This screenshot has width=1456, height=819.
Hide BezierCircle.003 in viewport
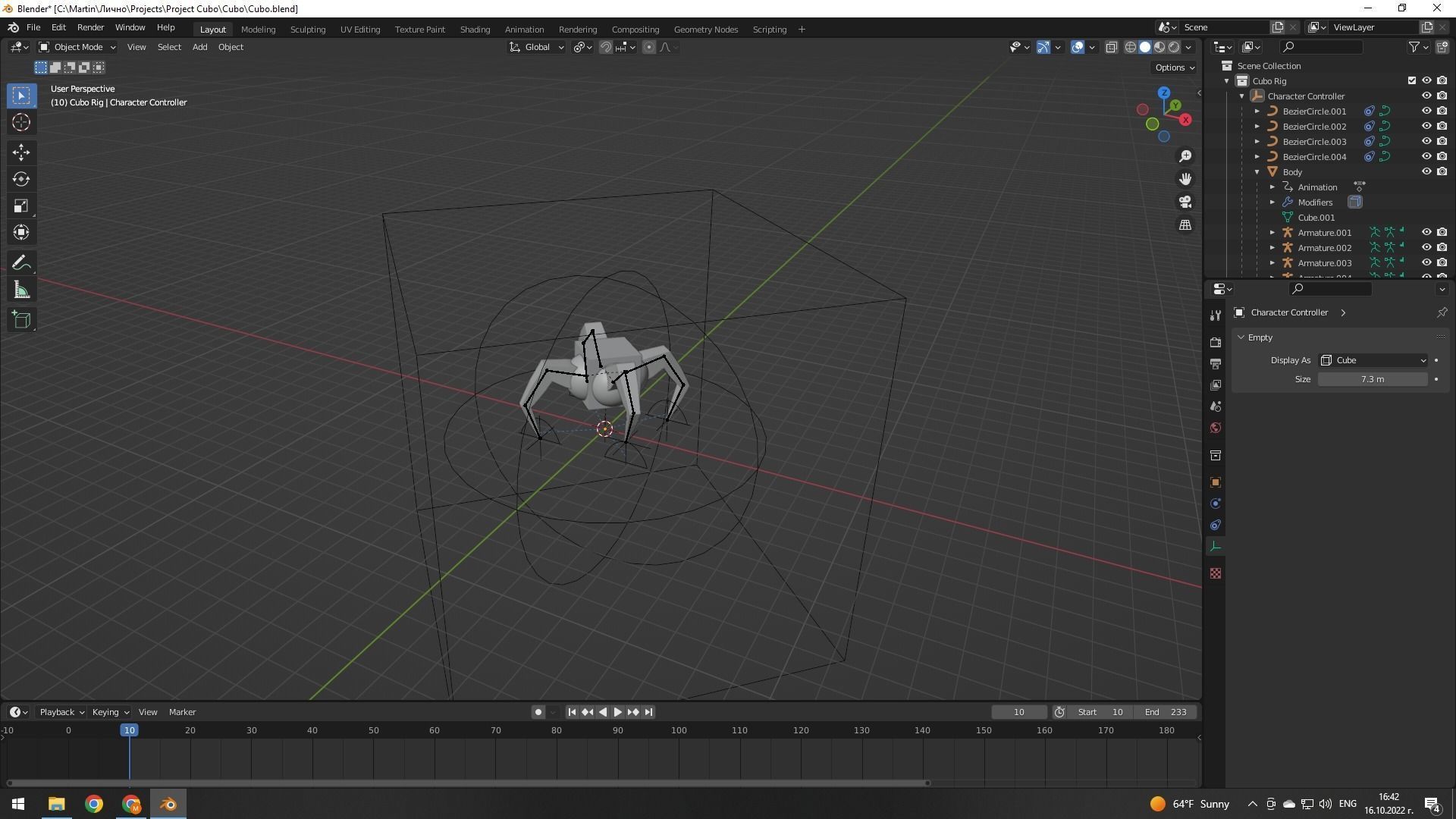(1426, 142)
